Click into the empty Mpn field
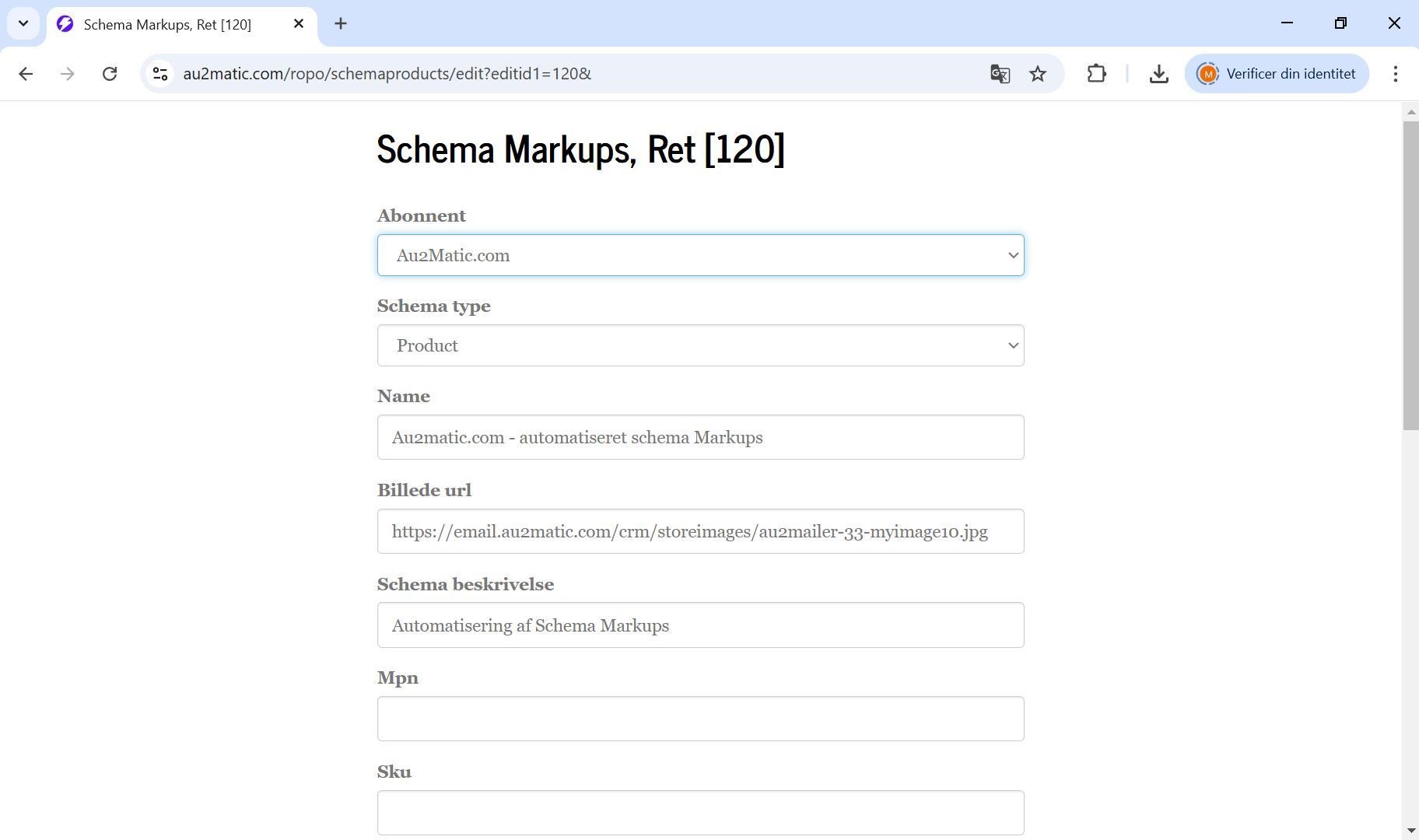 click(x=700, y=719)
